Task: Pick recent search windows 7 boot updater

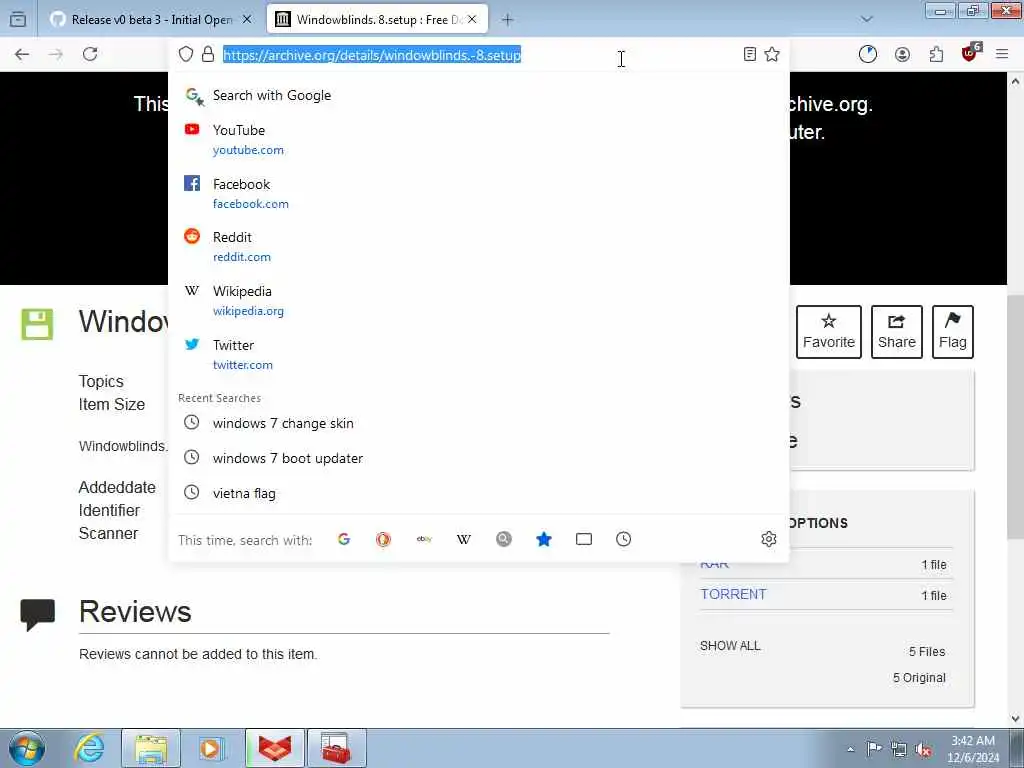Action: click(479, 458)
